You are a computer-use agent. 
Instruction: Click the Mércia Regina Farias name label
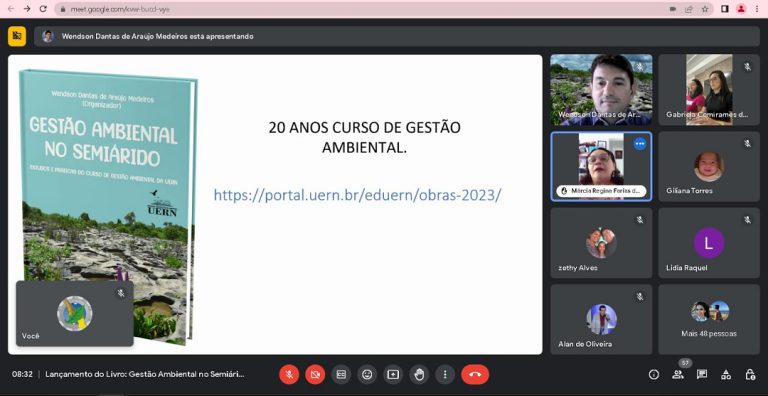[605, 191]
